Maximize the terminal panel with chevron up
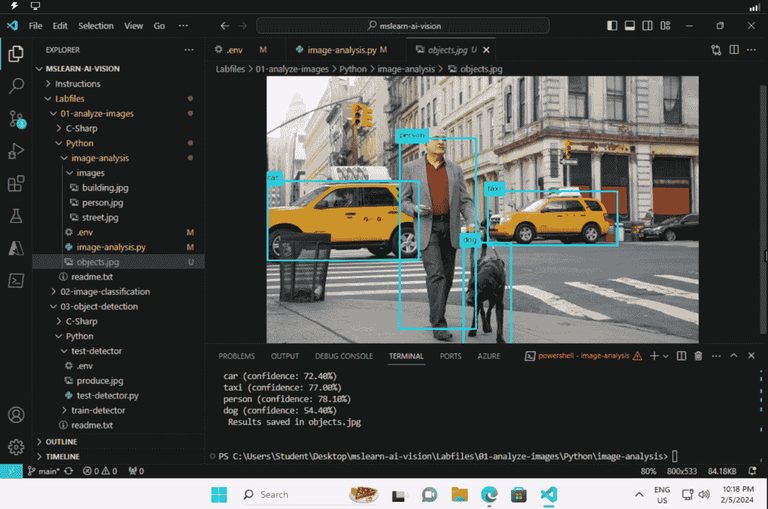Image resolution: width=768 pixels, height=509 pixels. 734,355
